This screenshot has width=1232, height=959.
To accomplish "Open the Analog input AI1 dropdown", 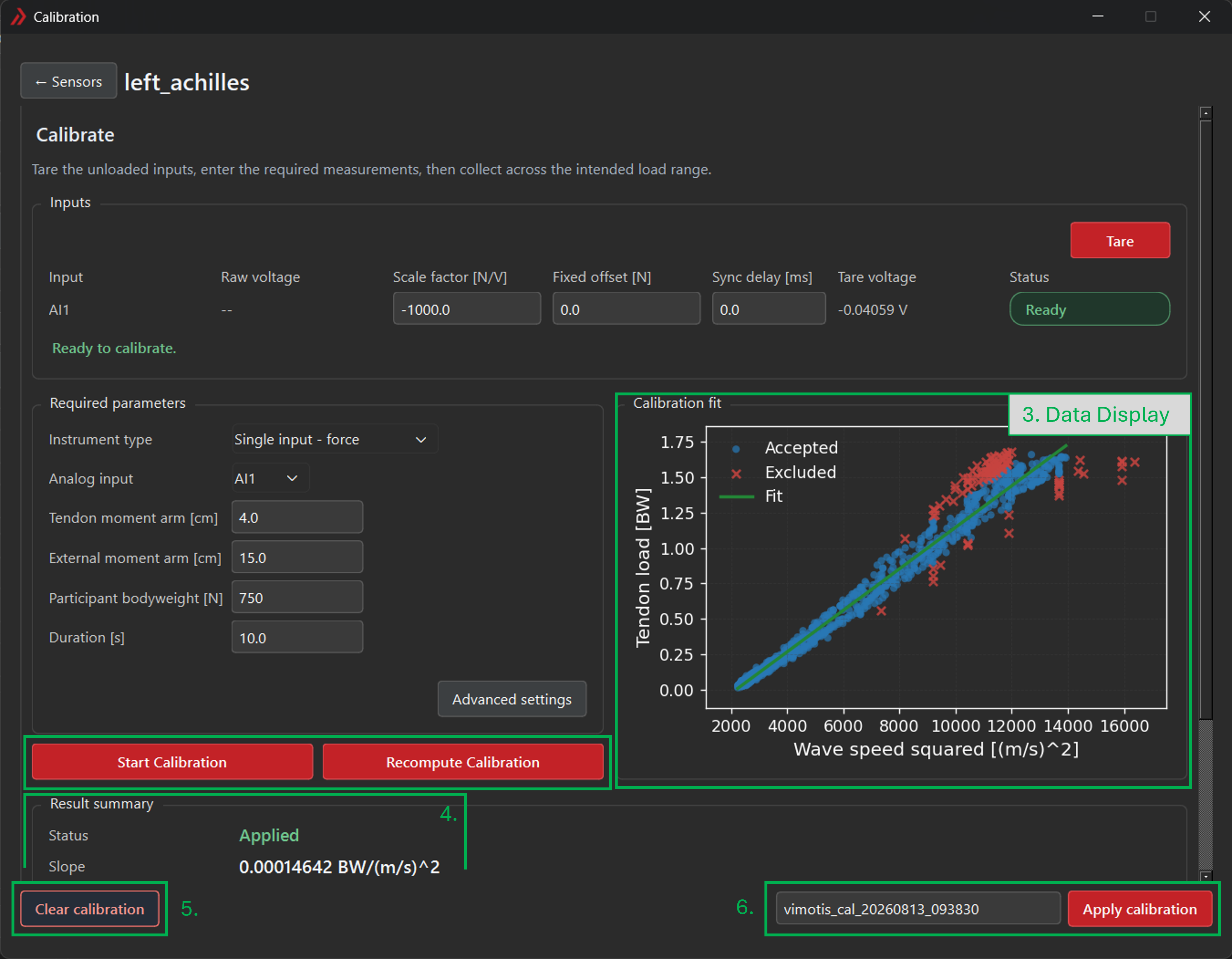I will coord(270,478).
